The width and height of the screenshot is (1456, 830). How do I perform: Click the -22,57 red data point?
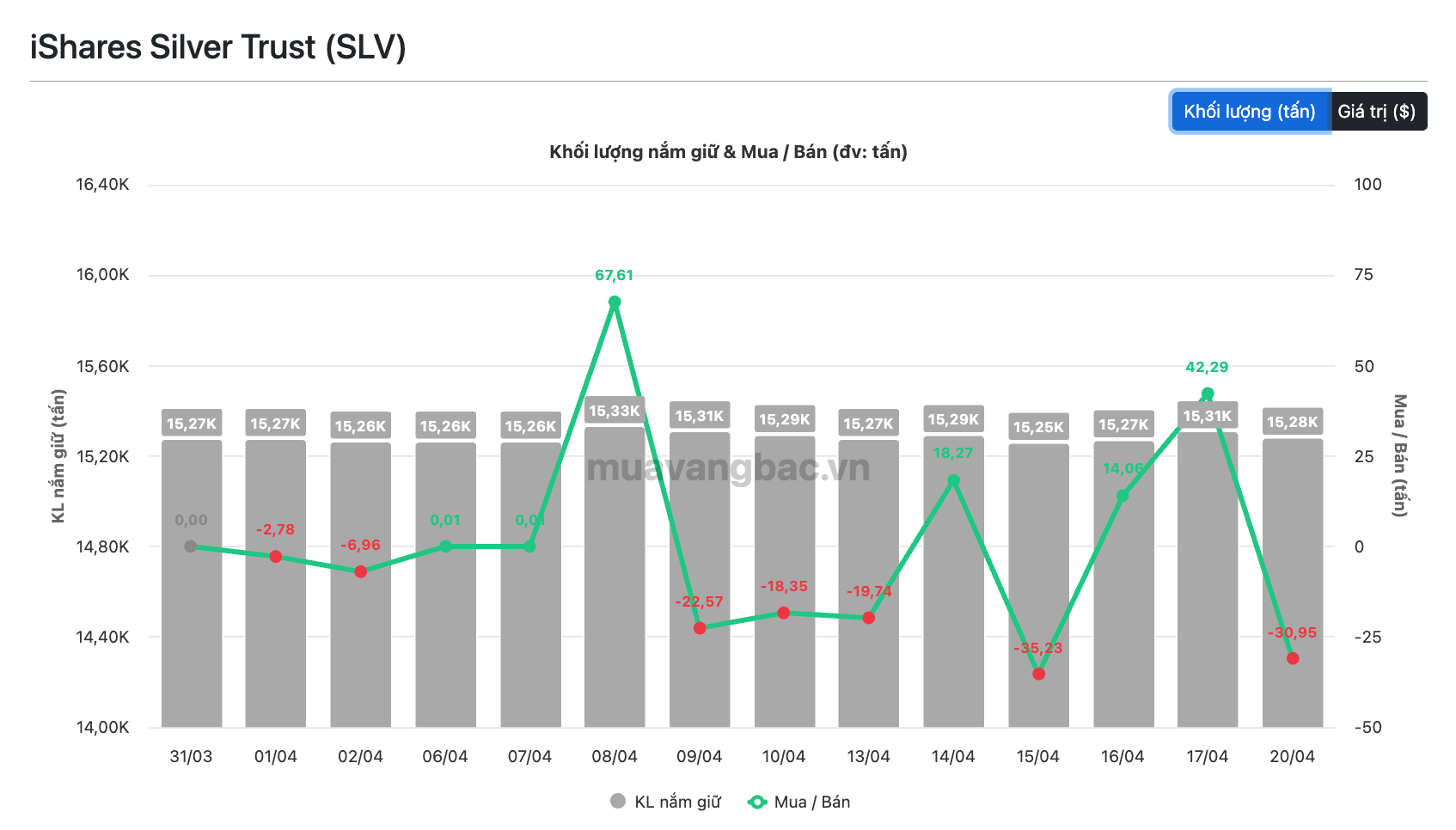coord(700,628)
